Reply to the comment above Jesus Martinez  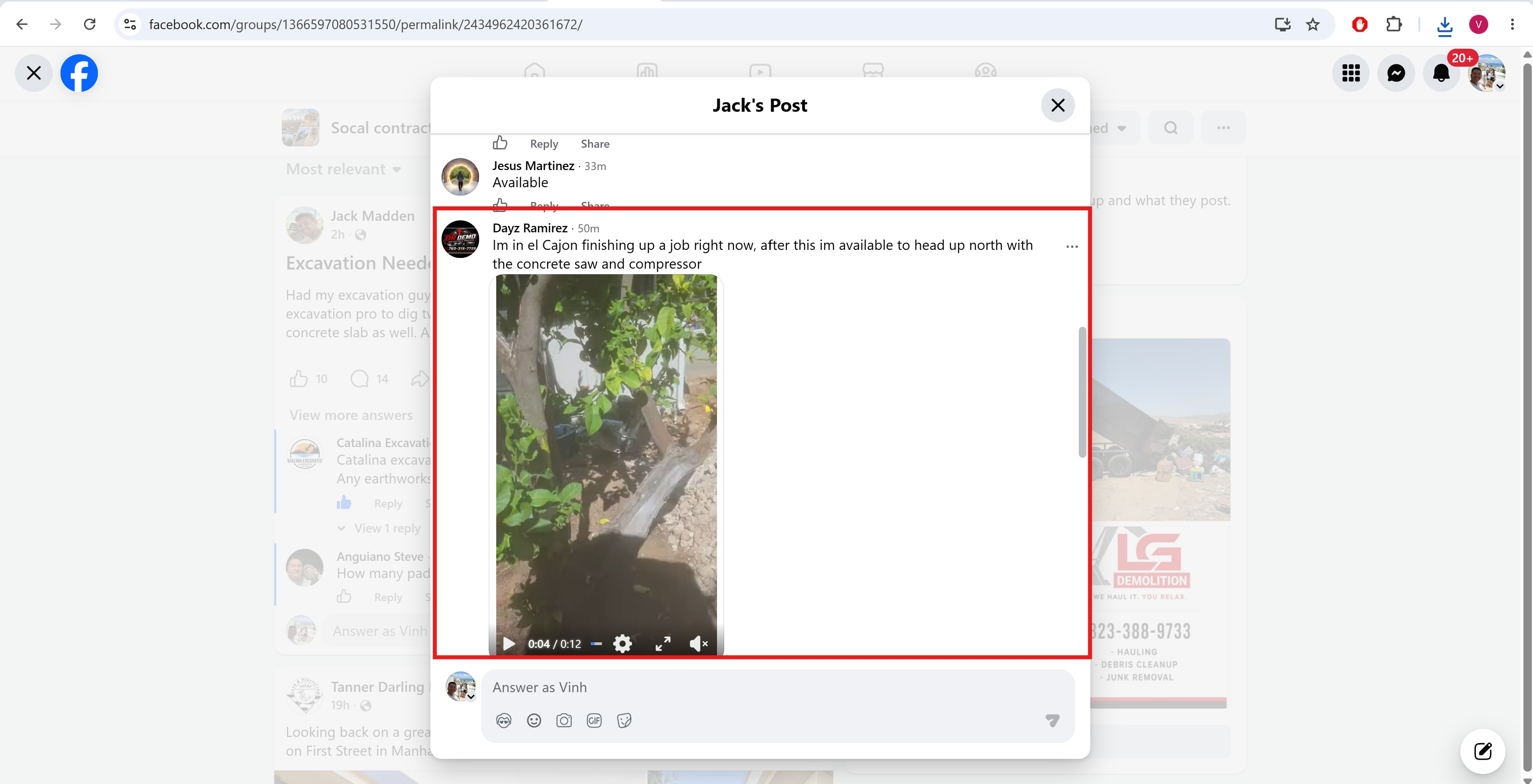tap(544, 144)
